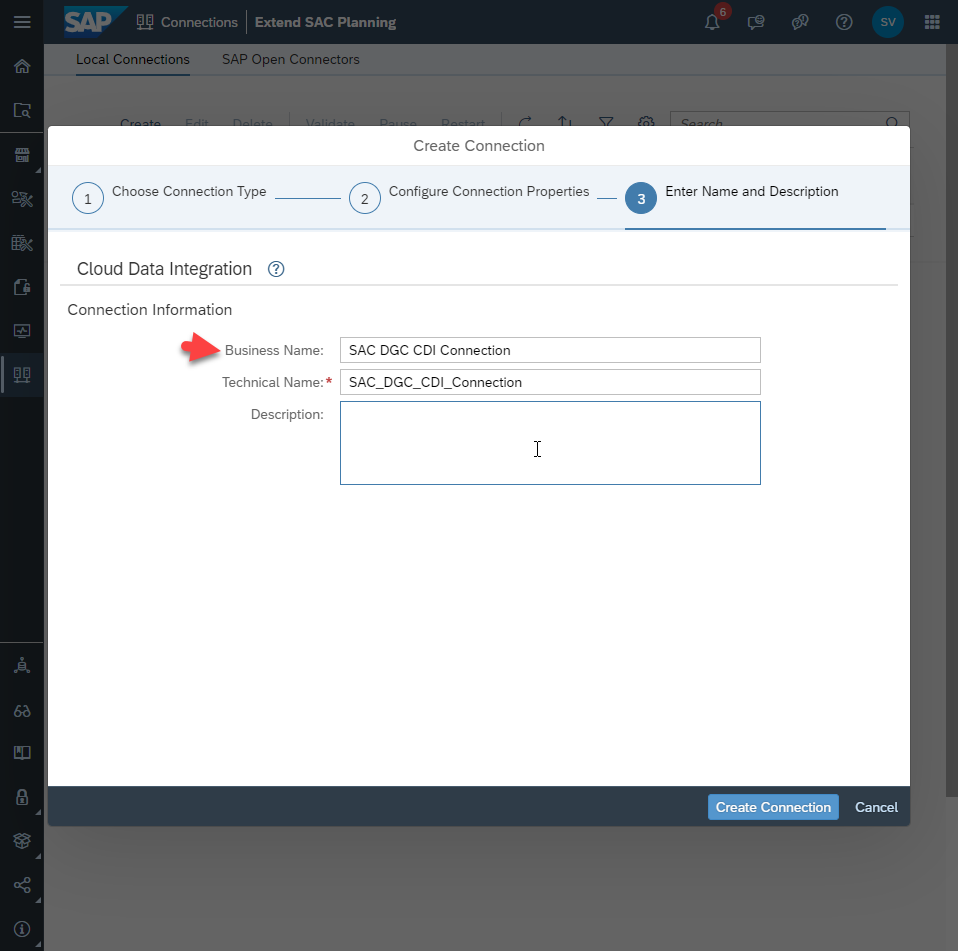Click the Create Connection button
Viewport: 958px width, 951px height.
[773, 807]
